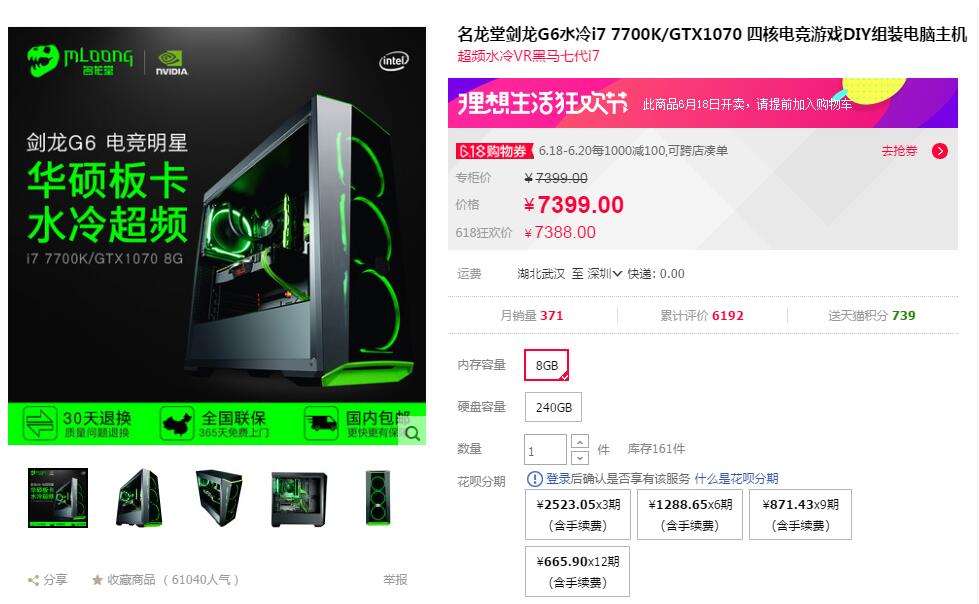Click the star favorite icon for 收藏商品
This screenshot has width=979, height=604.
tap(97, 580)
